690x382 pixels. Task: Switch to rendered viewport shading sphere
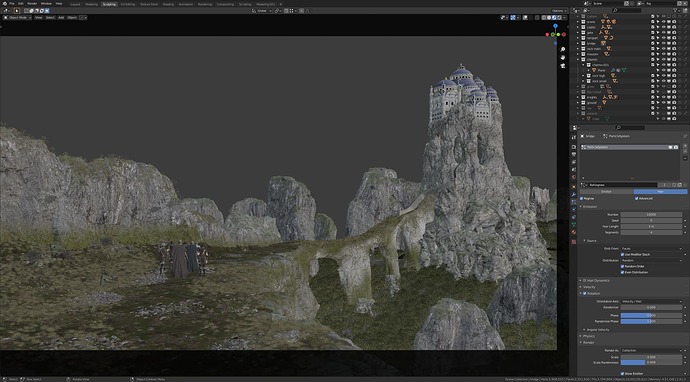pos(559,18)
